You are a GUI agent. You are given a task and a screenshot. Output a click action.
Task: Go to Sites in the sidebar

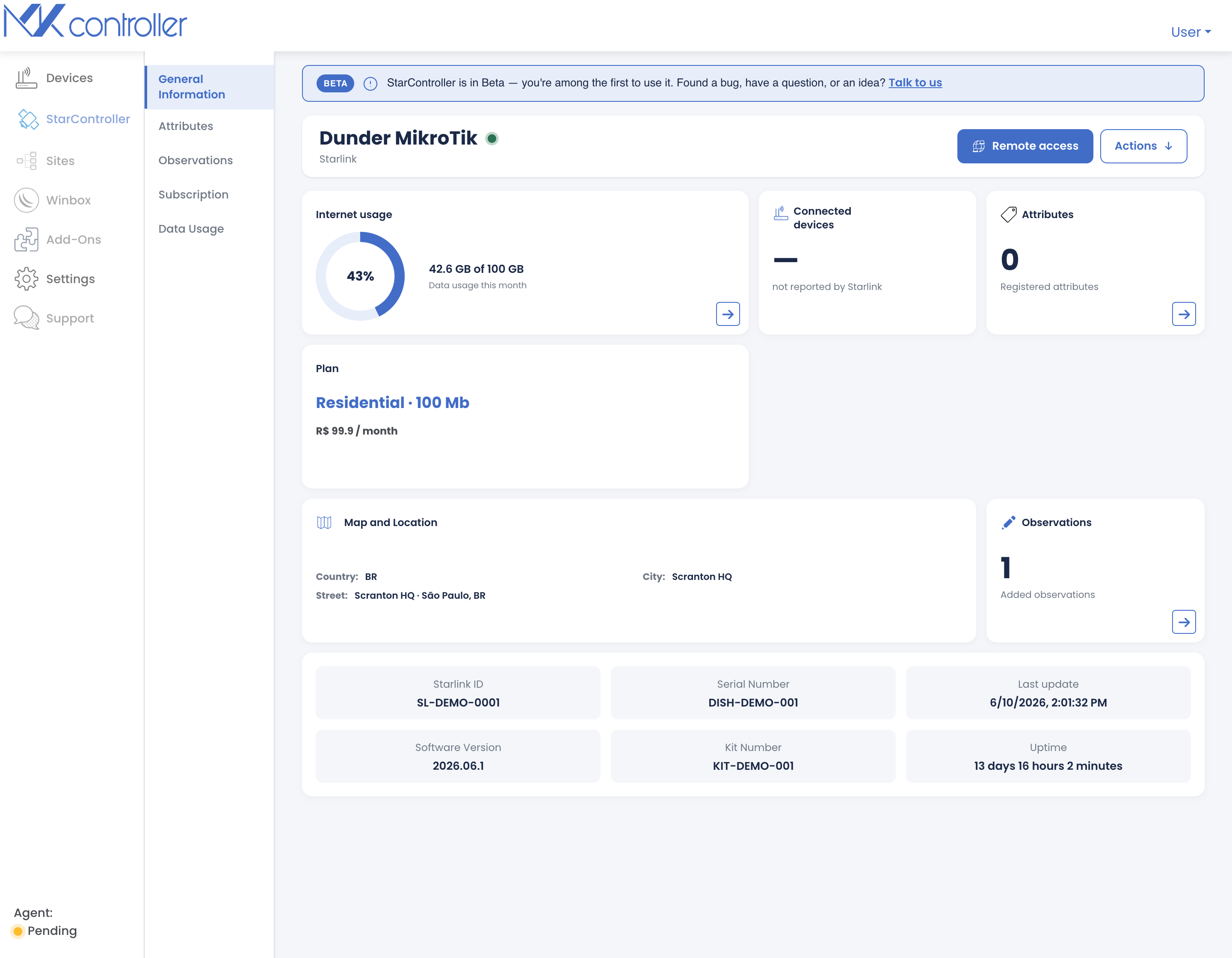tap(60, 161)
